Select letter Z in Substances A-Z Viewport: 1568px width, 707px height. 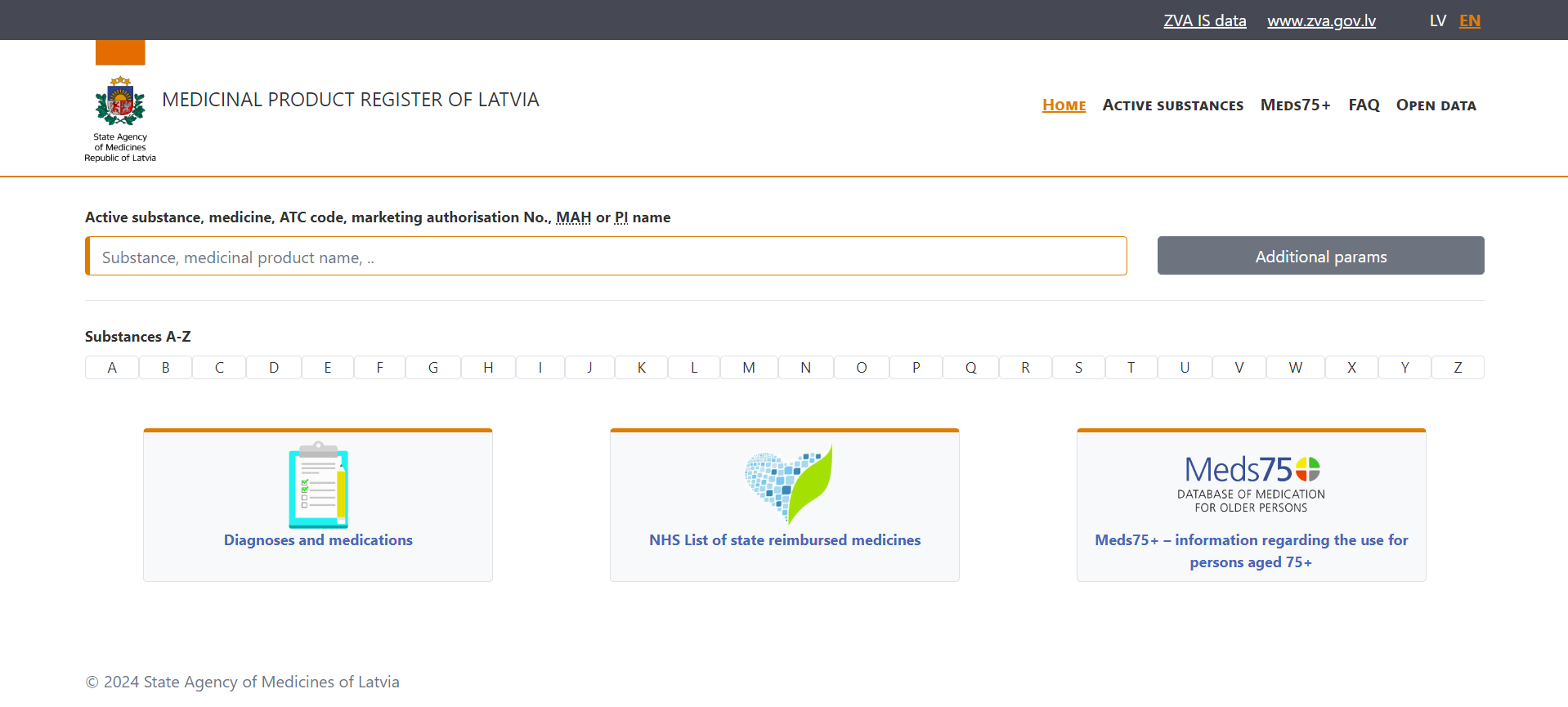1458,368
